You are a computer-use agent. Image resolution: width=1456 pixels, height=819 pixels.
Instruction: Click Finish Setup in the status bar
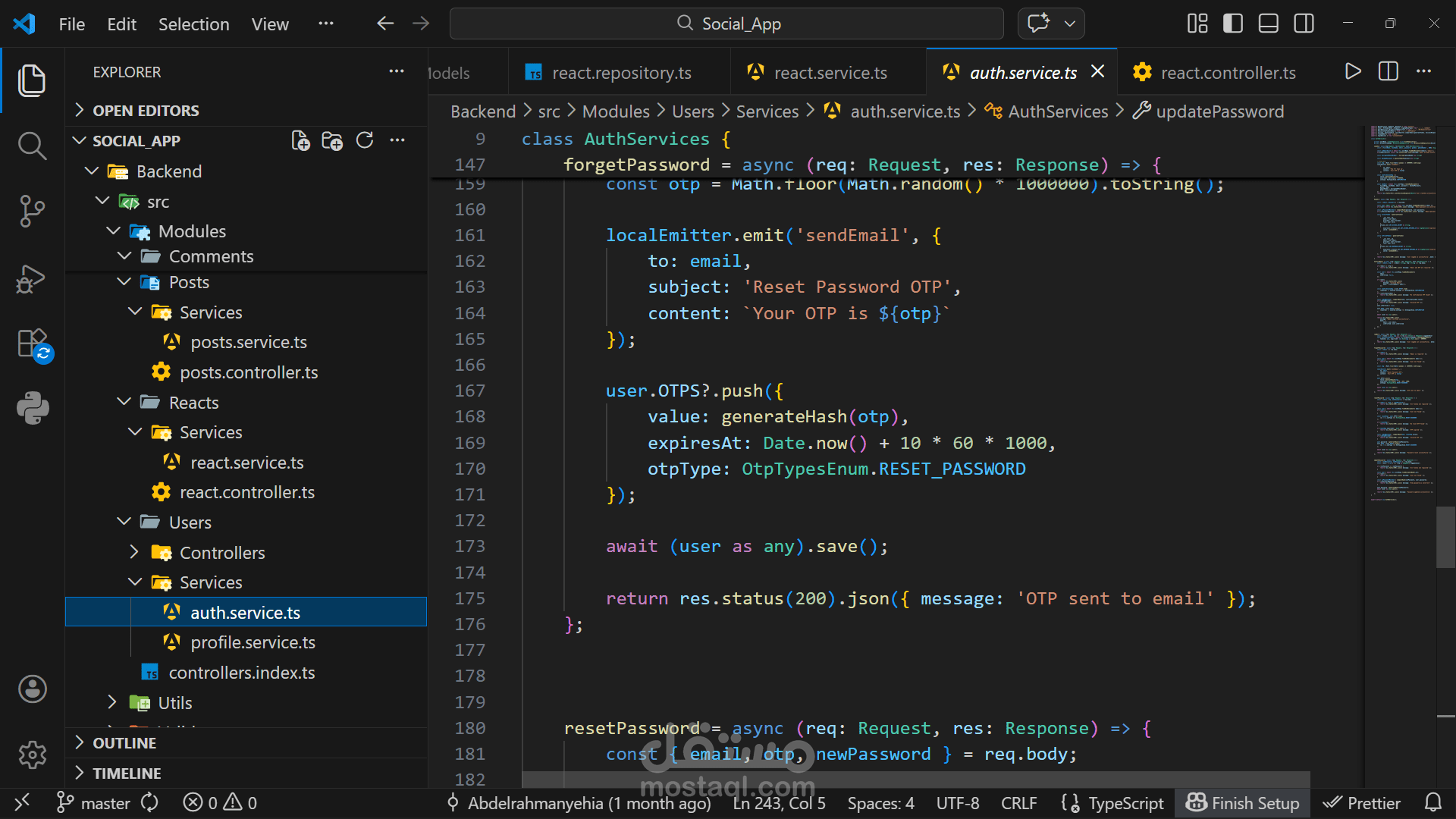(1242, 802)
